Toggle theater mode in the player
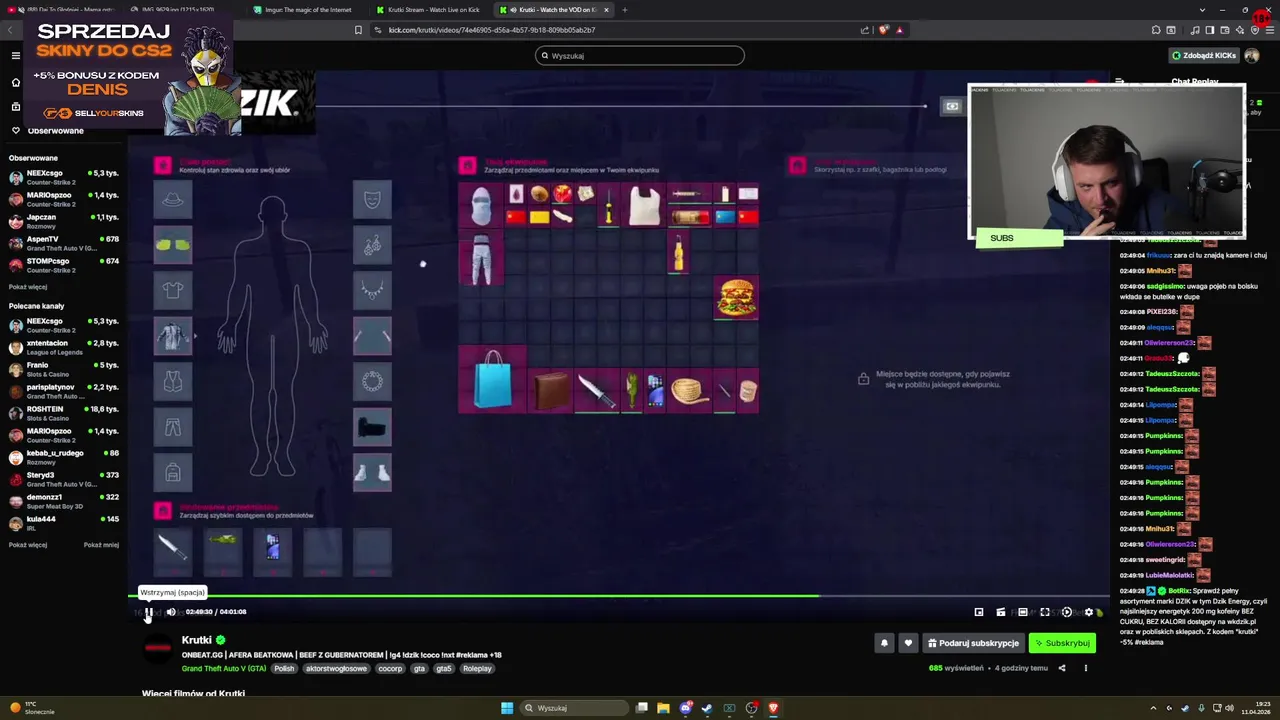The height and width of the screenshot is (720, 1280). pyautogui.click(x=1023, y=612)
